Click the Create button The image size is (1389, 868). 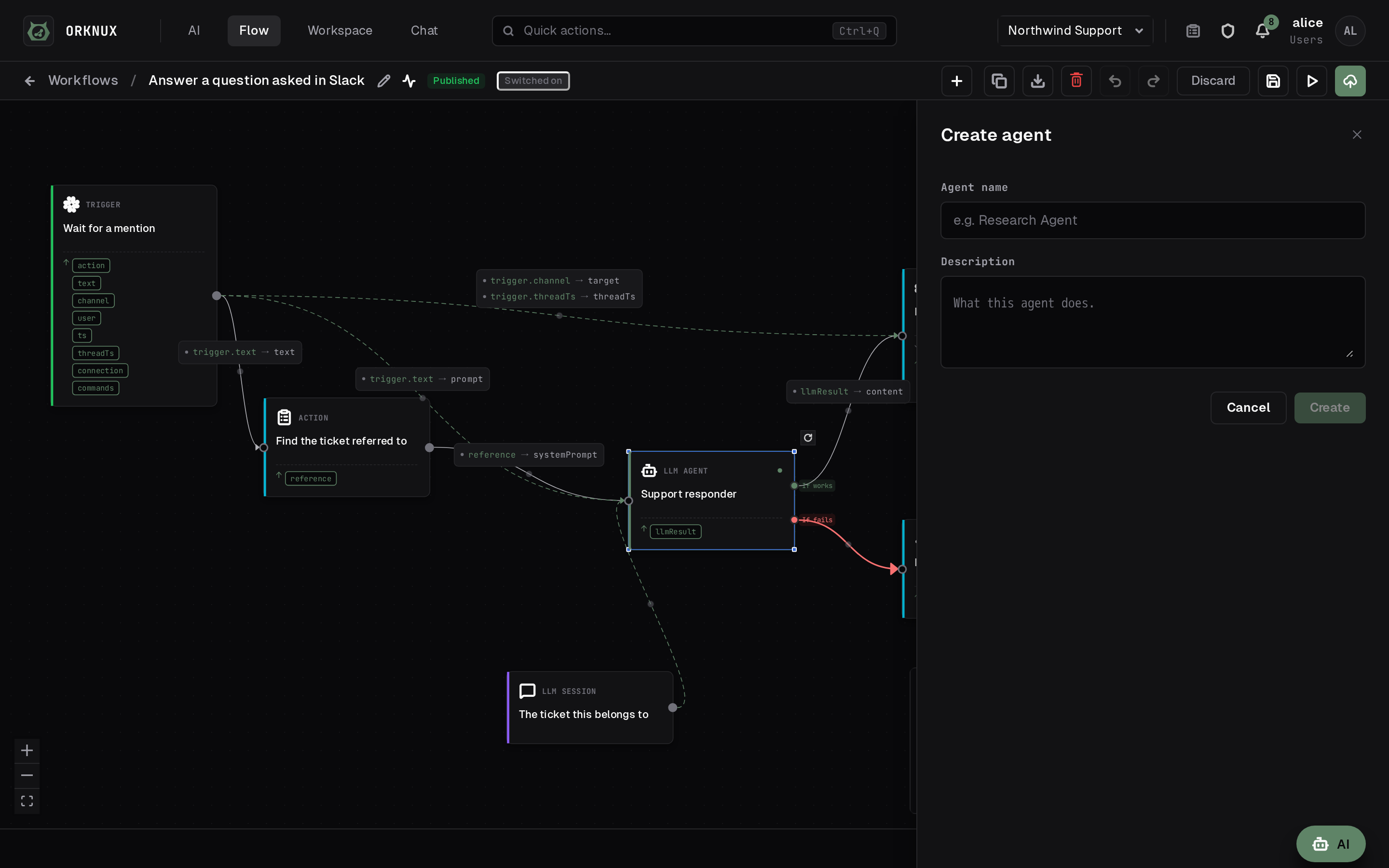1329,407
